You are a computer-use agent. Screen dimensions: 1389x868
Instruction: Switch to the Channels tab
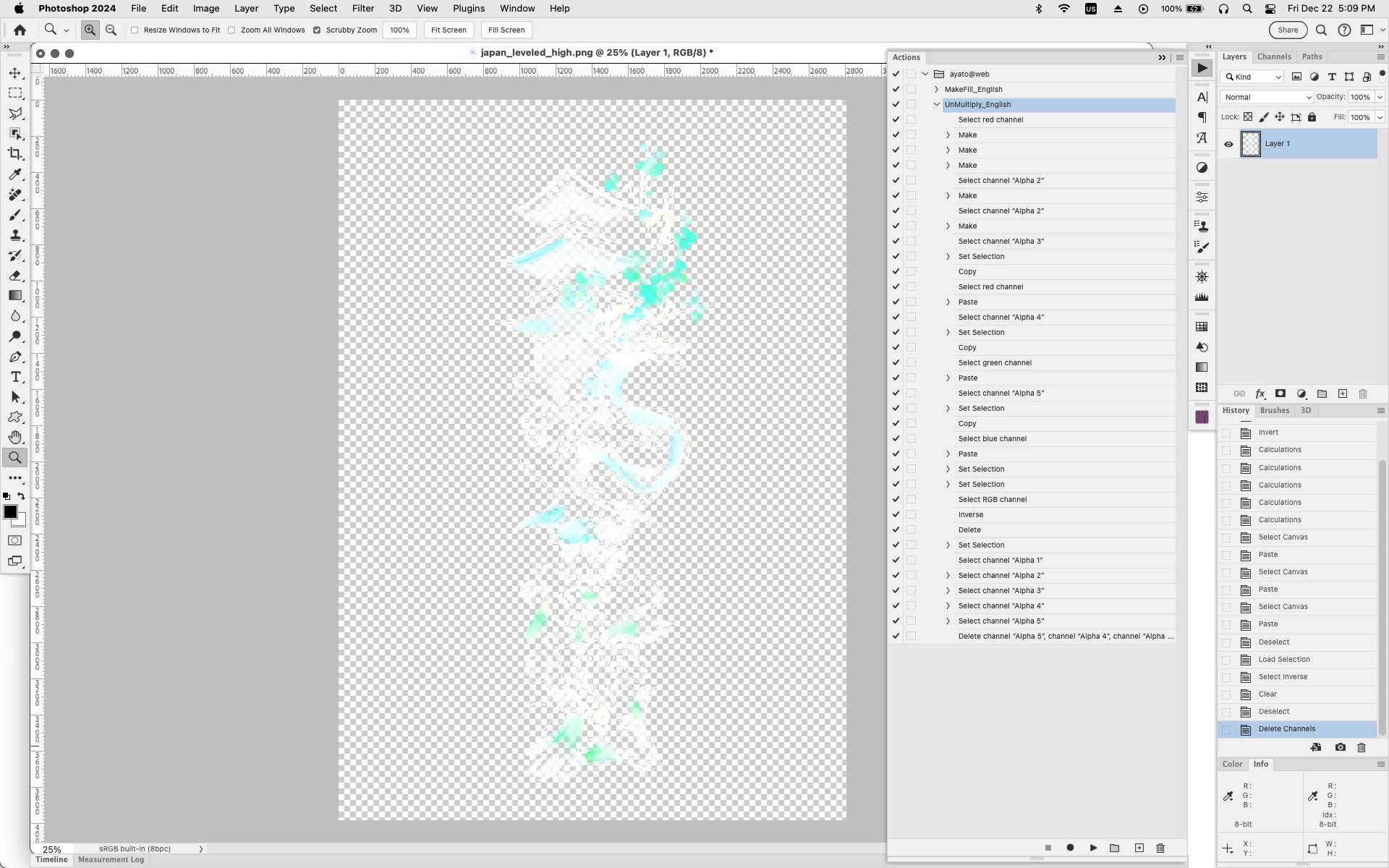pos(1273,56)
